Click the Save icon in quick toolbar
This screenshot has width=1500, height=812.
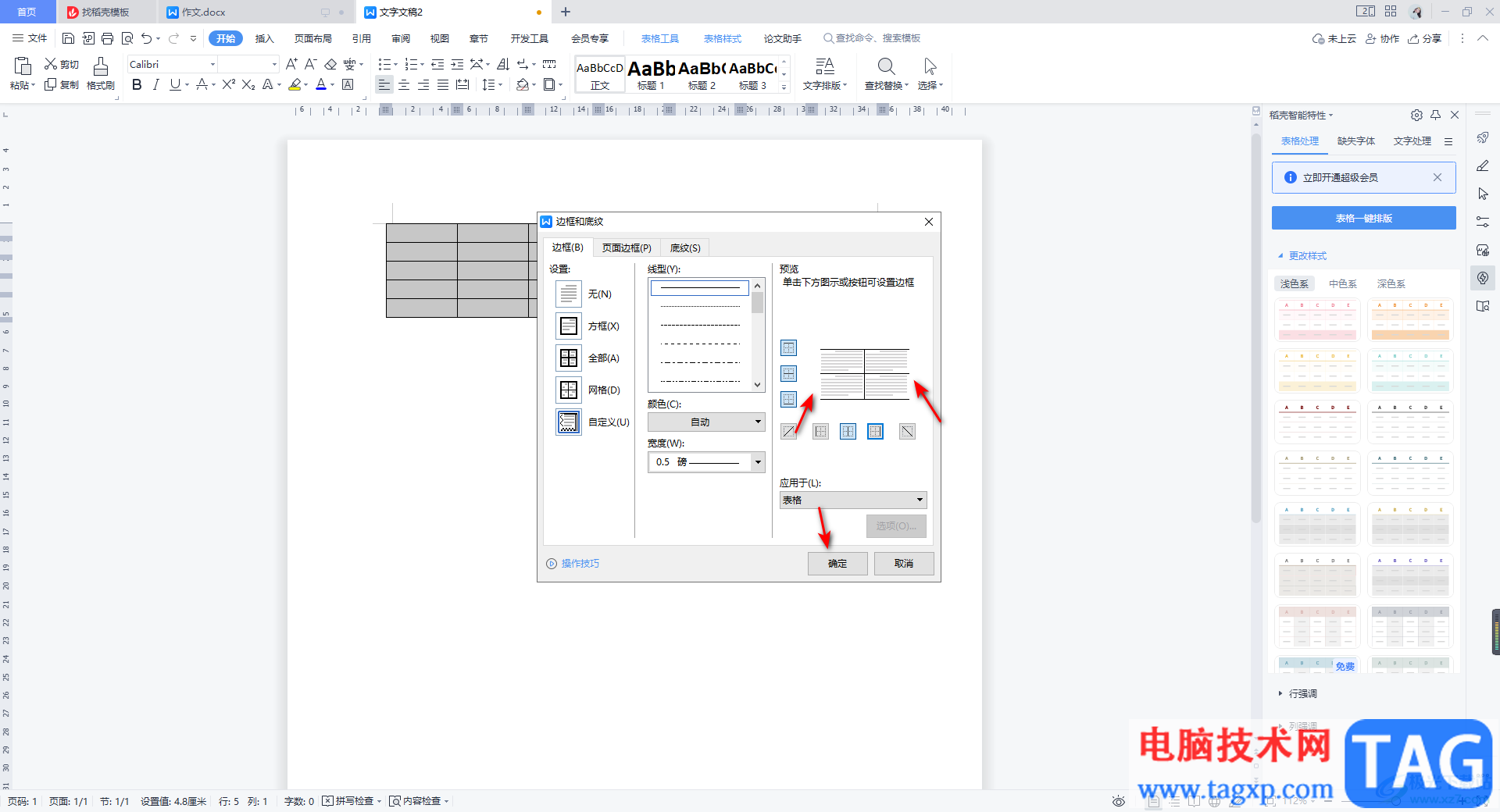(68, 38)
